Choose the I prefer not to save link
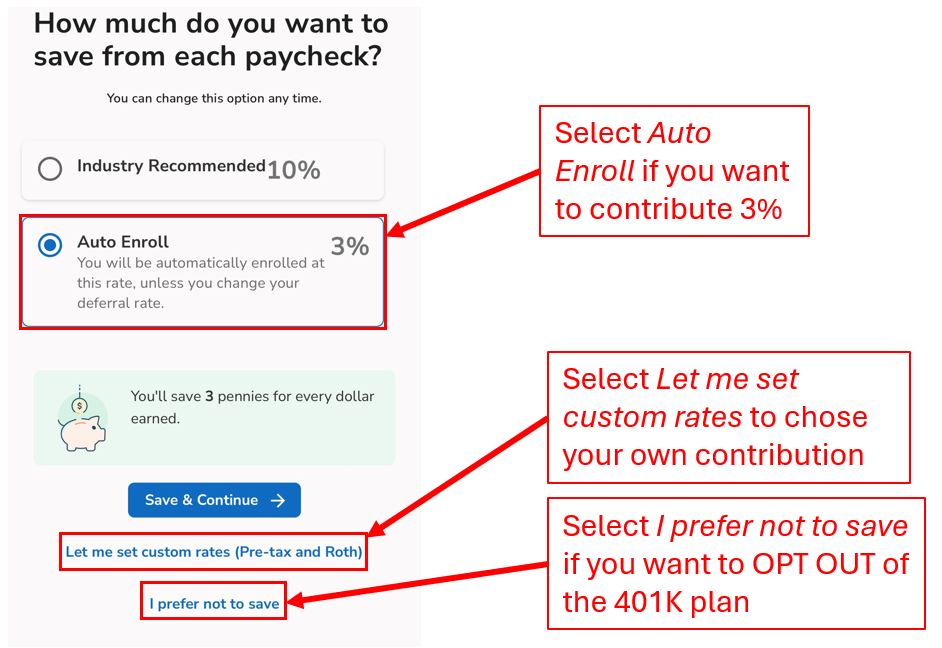942x648 pixels. (x=214, y=603)
